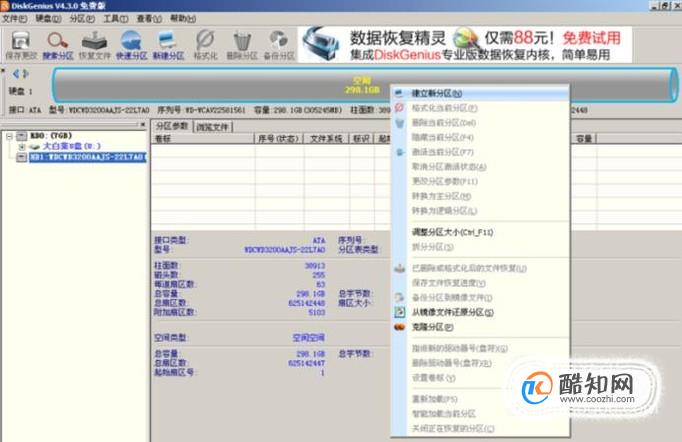The image size is (682, 442).
Task: Close the left disk tree panel
Action: tap(143, 124)
